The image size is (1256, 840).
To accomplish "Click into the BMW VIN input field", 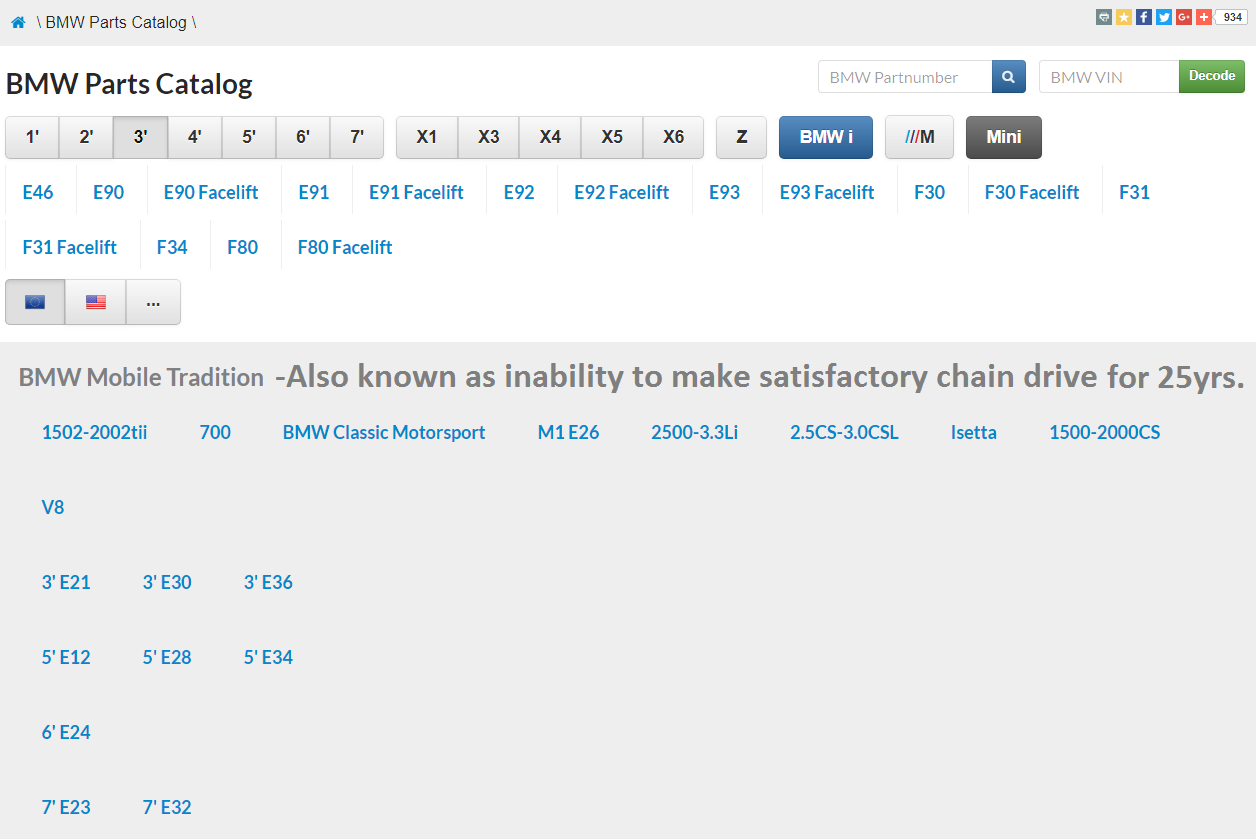I will tap(1108, 77).
